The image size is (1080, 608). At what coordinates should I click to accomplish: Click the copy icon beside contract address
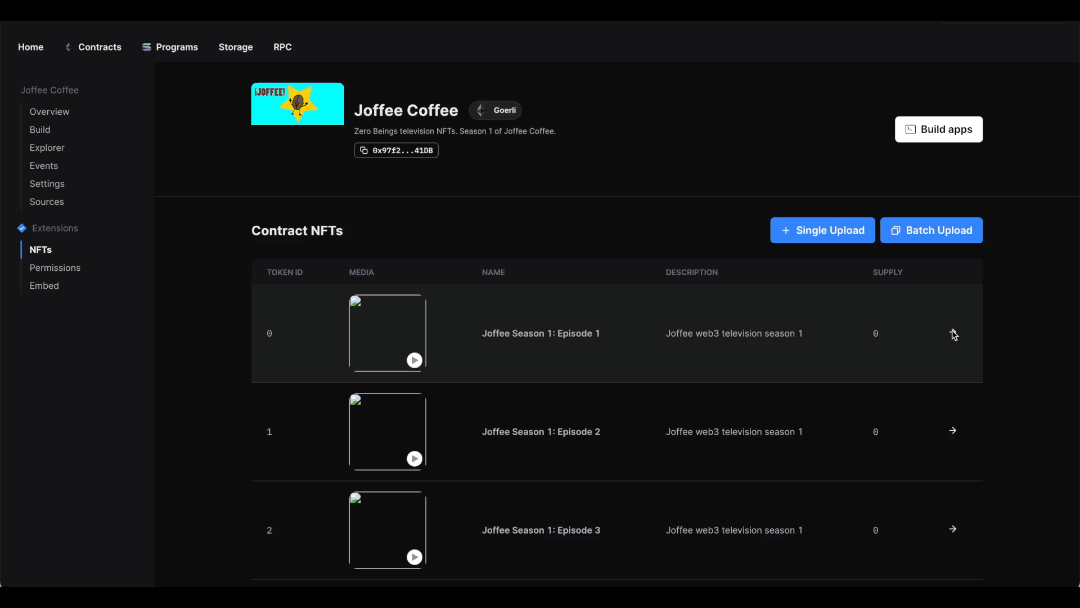pyautogui.click(x=364, y=150)
